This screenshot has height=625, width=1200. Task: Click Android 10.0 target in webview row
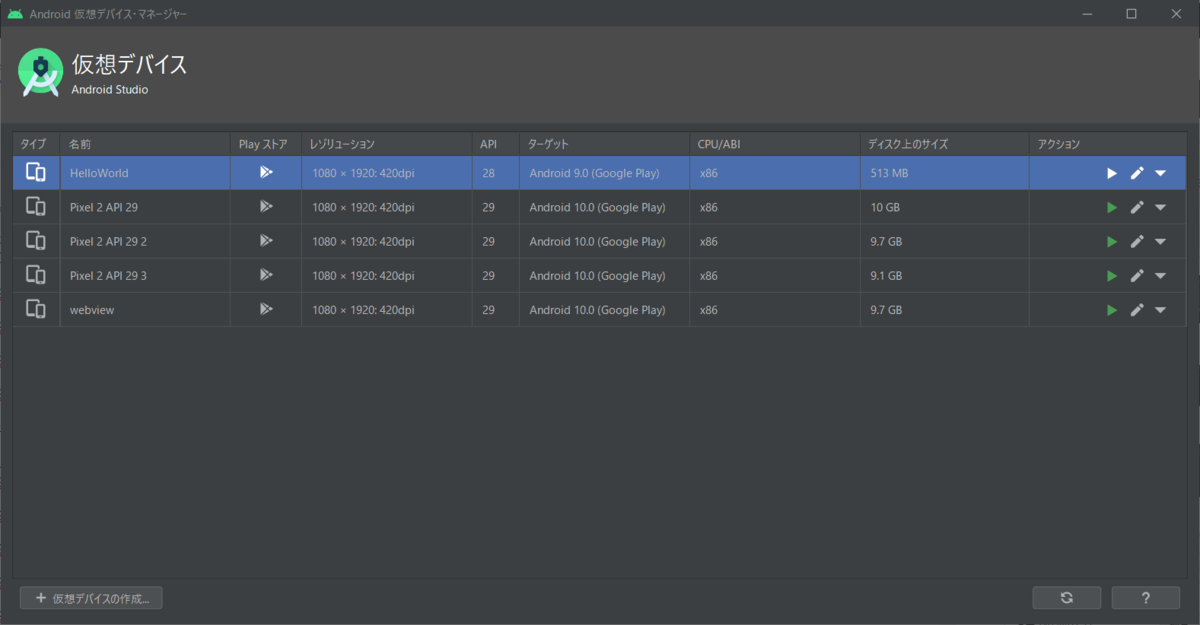[x=604, y=310]
